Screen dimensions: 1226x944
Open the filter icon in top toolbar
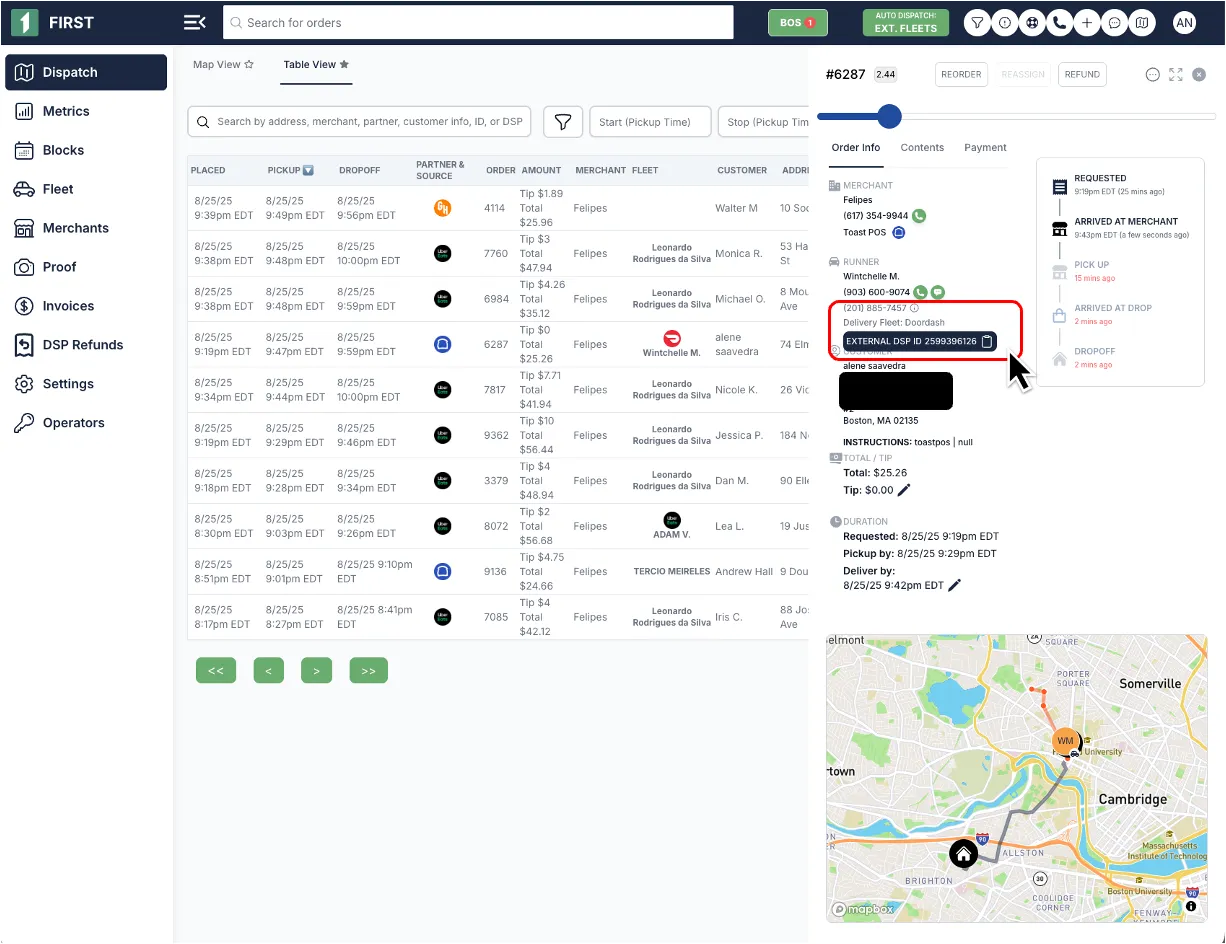977,23
